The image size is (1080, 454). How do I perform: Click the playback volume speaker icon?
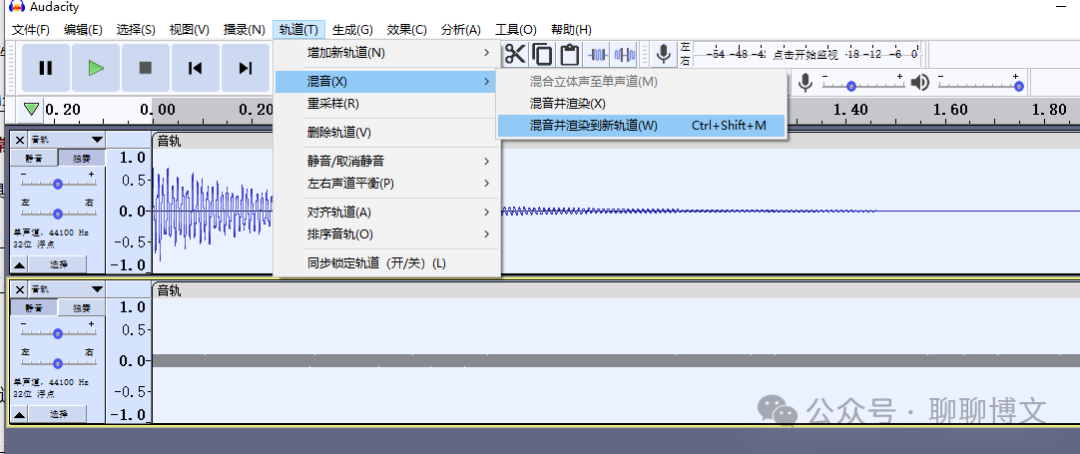coord(920,83)
